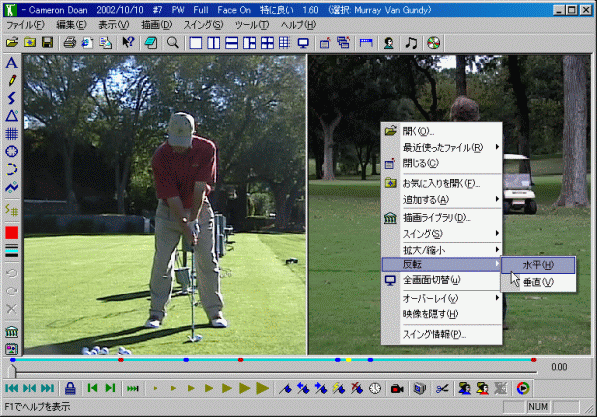
Task: Choose 開く(O) in context menu
Action: click(x=442, y=131)
